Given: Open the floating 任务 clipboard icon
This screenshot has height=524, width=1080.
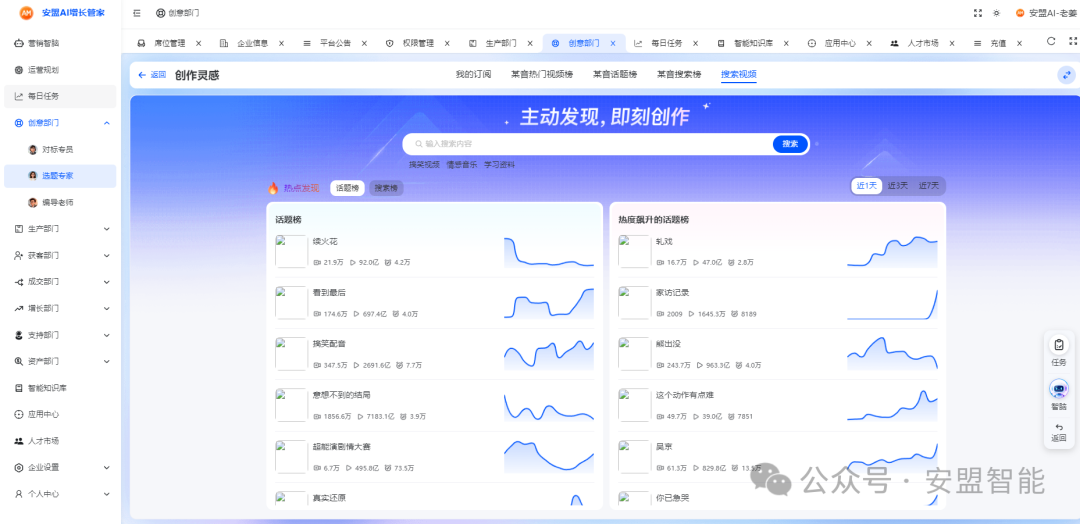Looking at the screenshot, I should [x=1059, y=344].
